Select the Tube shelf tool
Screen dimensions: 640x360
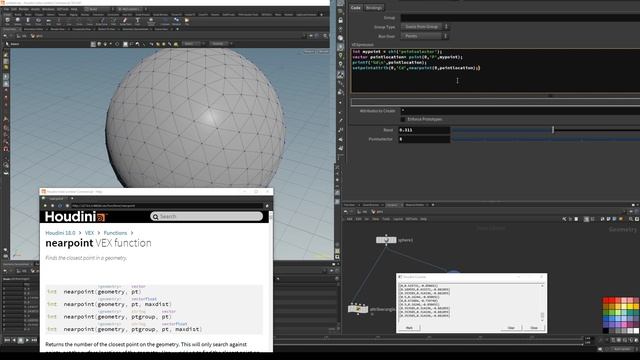point(28,20)
